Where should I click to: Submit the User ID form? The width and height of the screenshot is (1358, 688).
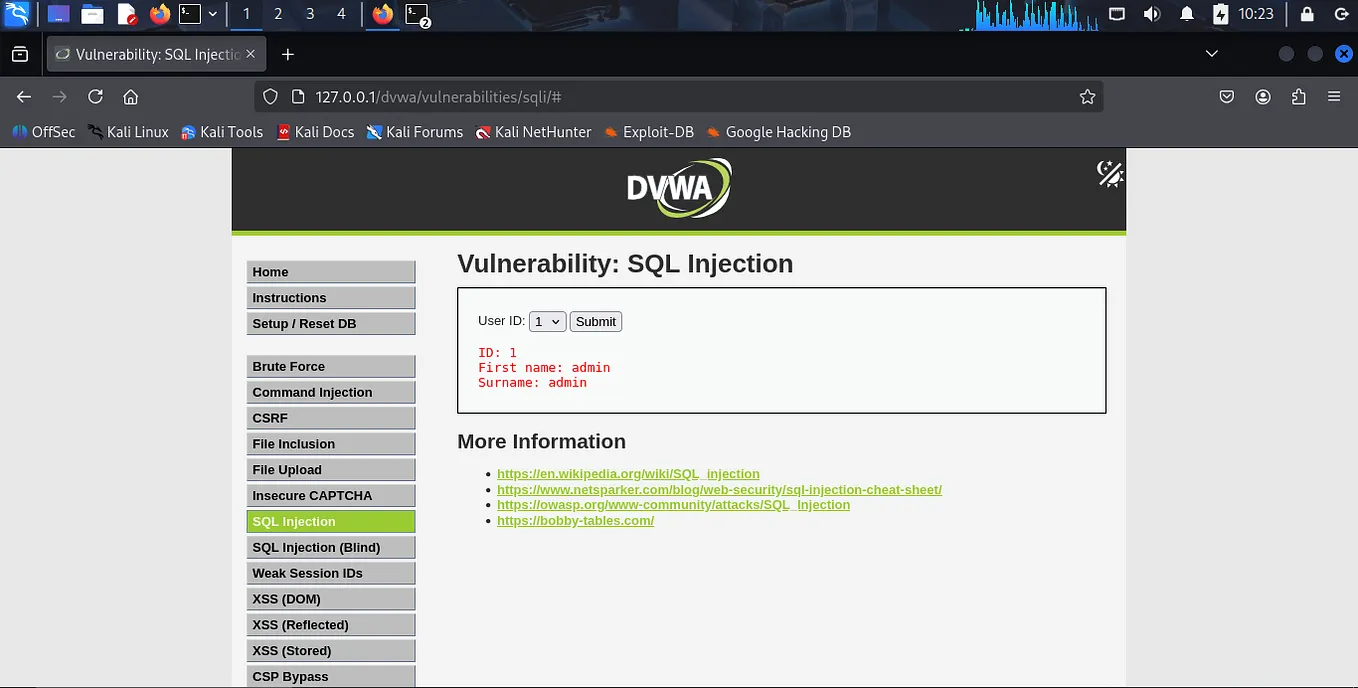[x=595, y=321]
